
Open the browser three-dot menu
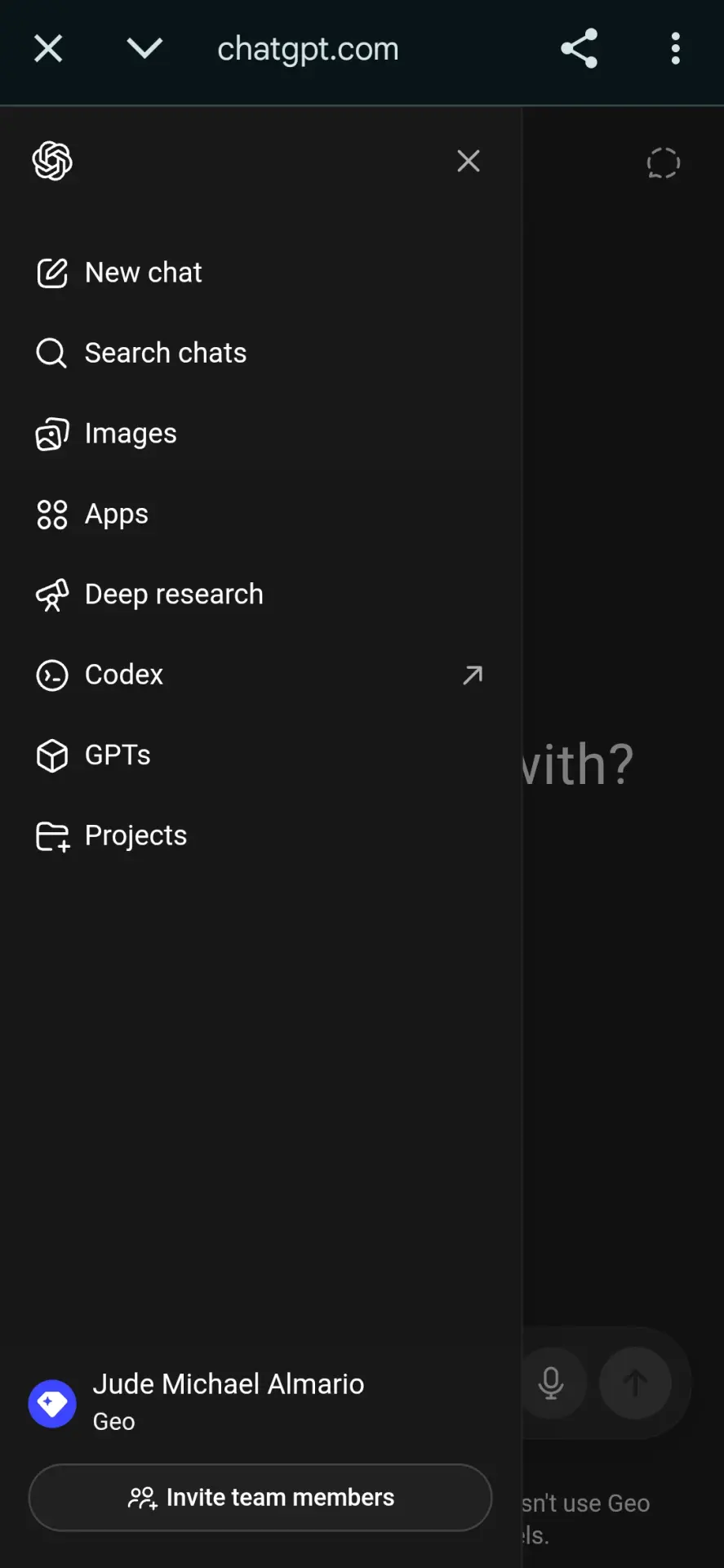(675, 49)
